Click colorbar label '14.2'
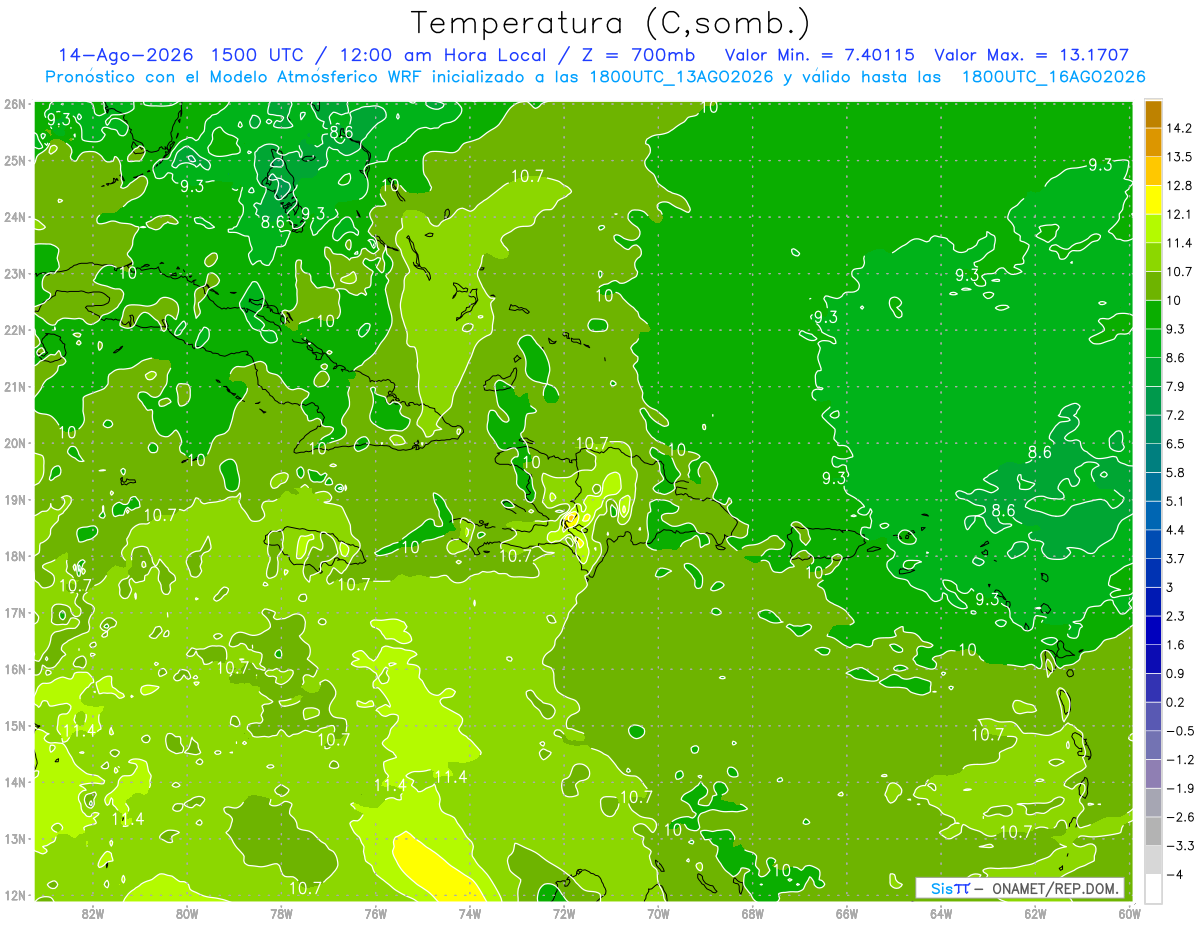The image size is (1200, 927). click(x=1178, y=128)
